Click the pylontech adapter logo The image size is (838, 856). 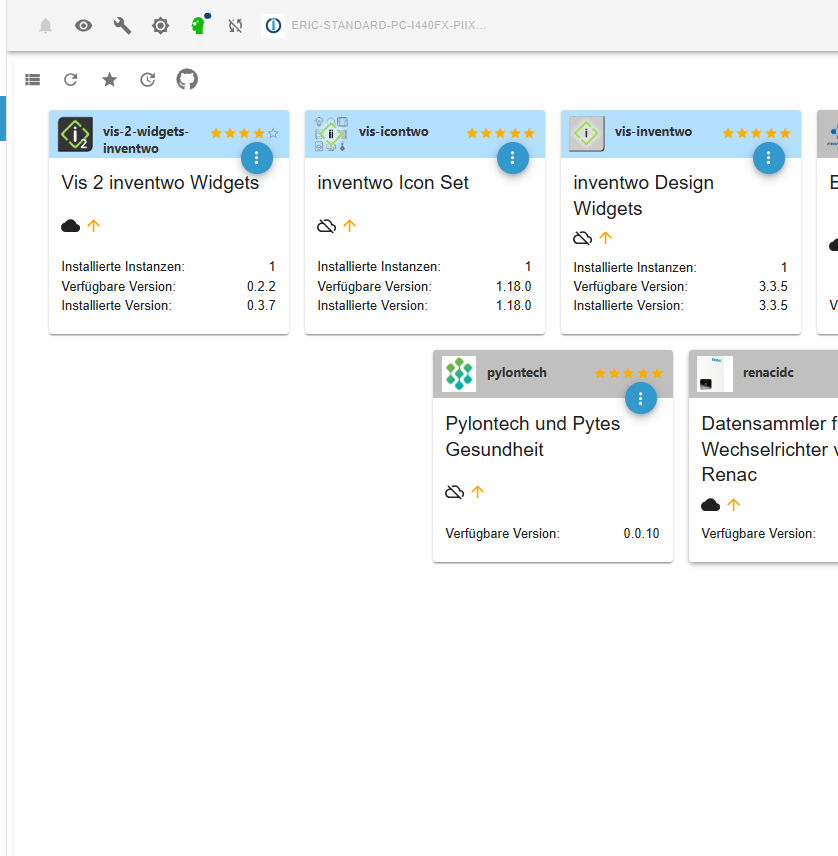click(459, 374)
